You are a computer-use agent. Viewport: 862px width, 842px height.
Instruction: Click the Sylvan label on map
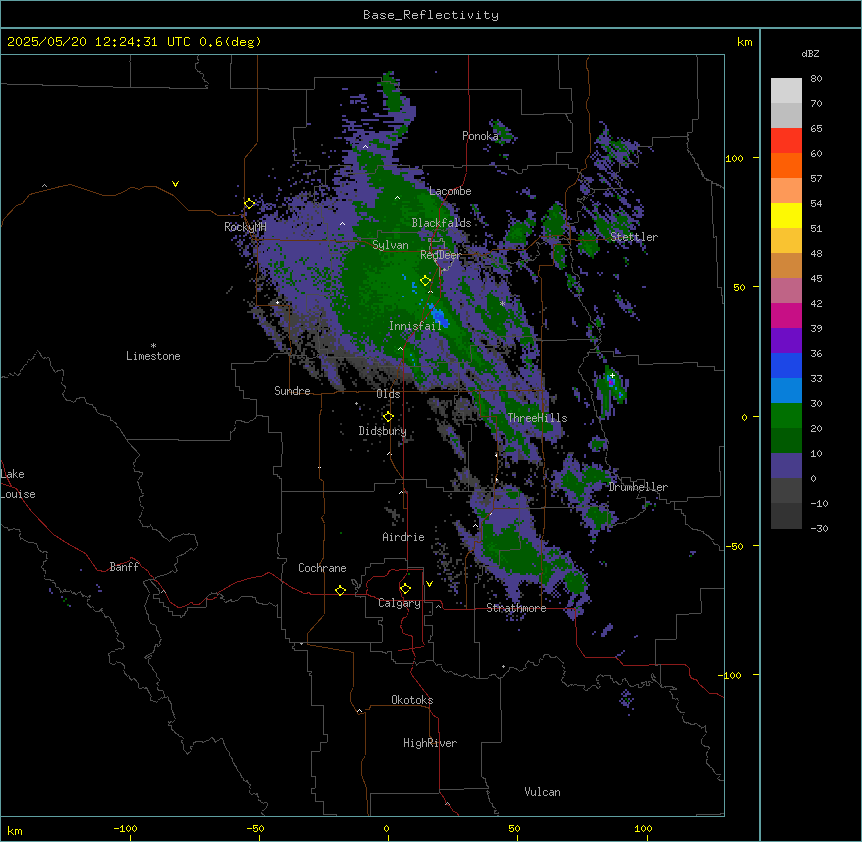pos(390,245)
